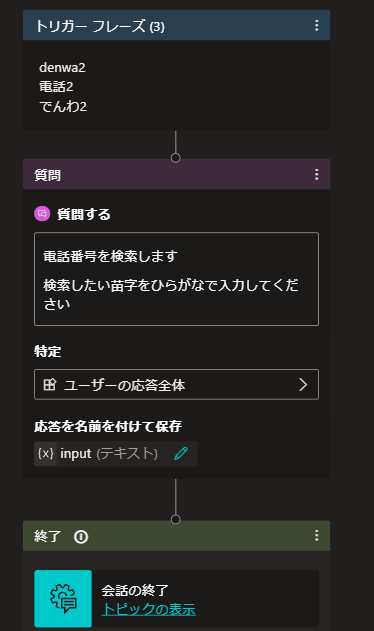Select the trigger phrase denwa2

[62, 67]
